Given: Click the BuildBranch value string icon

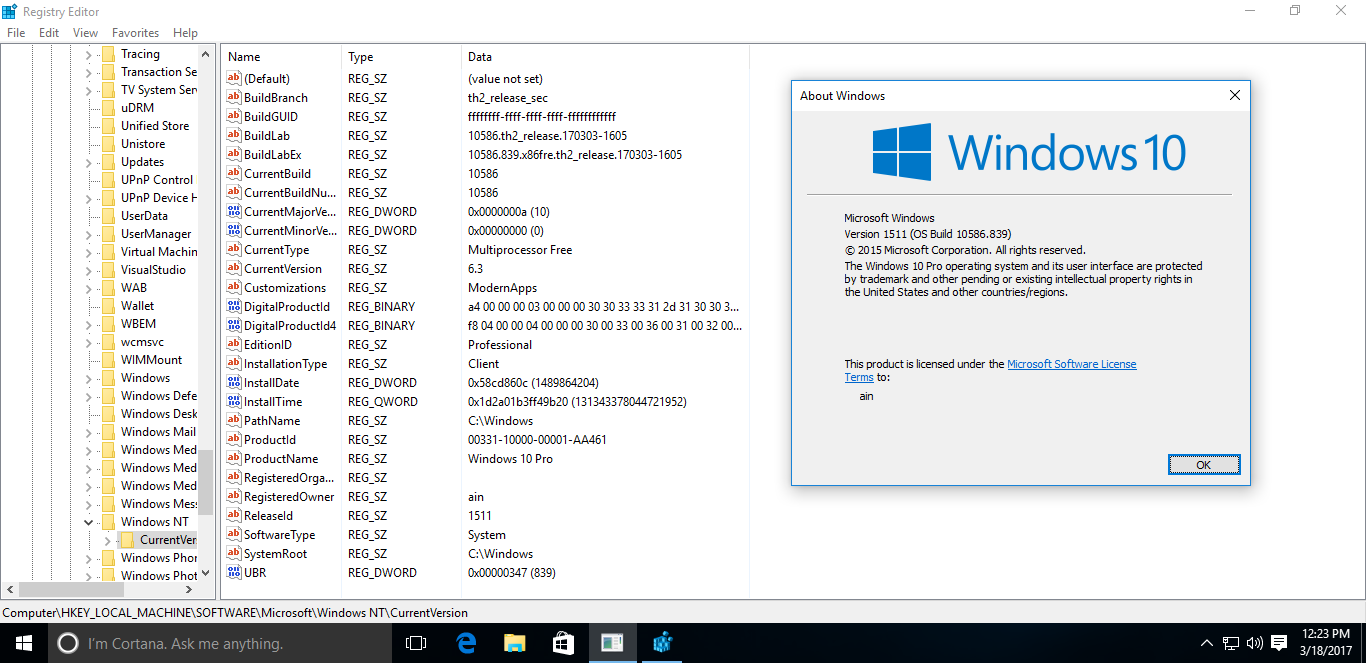Looking at the screenshot, I should pyautogui.click(x=234, y=98).
